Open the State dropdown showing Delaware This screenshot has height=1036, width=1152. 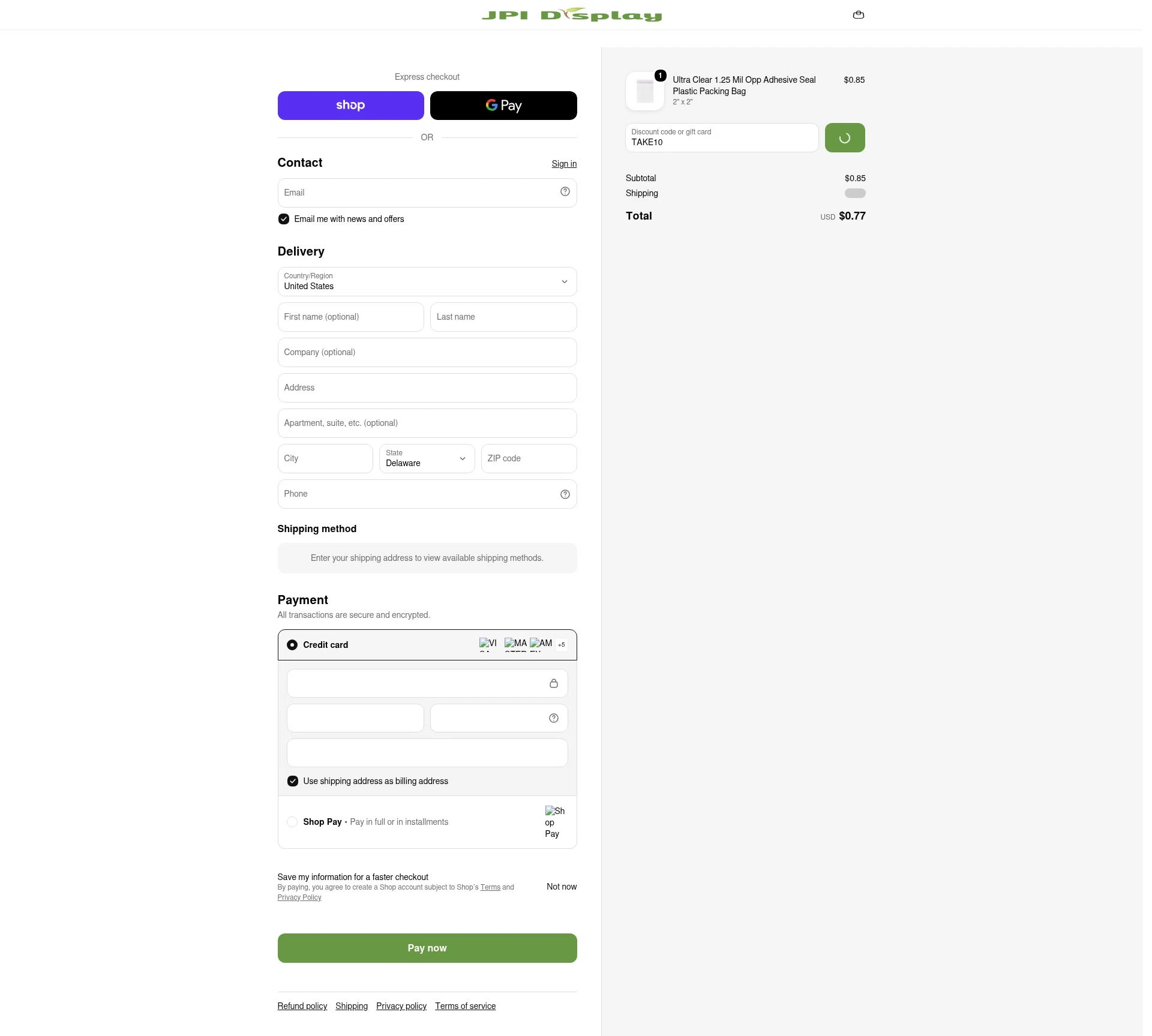[x=427, y=459]
